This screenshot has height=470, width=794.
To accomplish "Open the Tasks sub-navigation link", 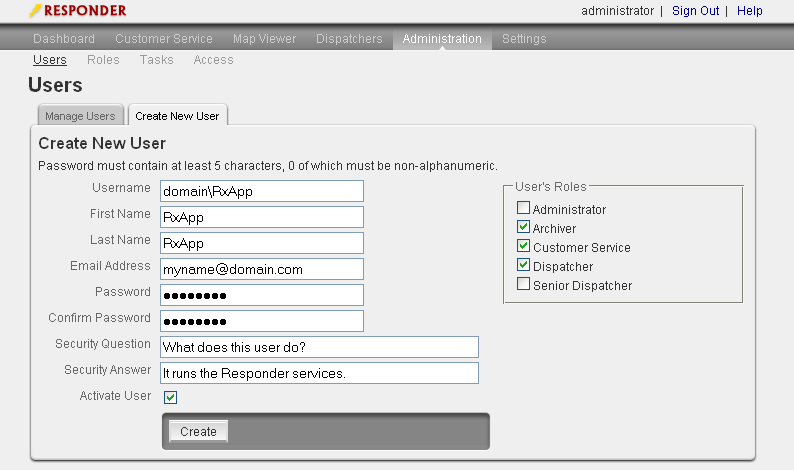I will (156, 60).
